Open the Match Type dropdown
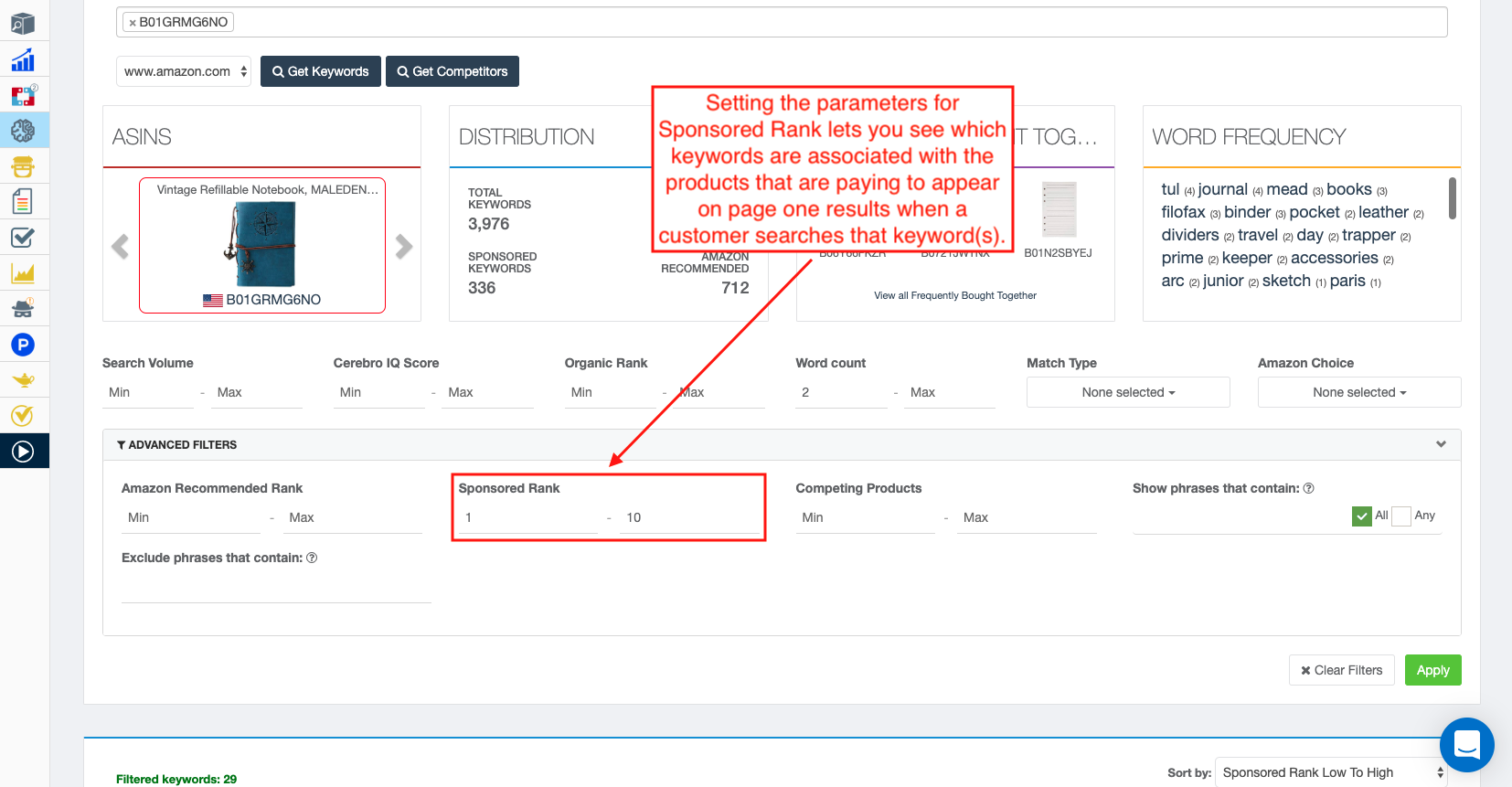The height and width of the screenshot is (787, 1512). click(x=1127, y=392)
